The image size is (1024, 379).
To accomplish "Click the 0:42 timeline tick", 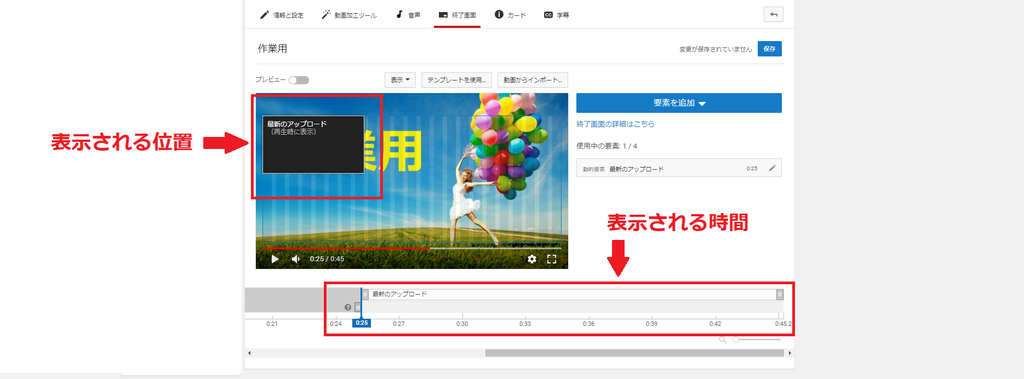I will coord(715,323).
